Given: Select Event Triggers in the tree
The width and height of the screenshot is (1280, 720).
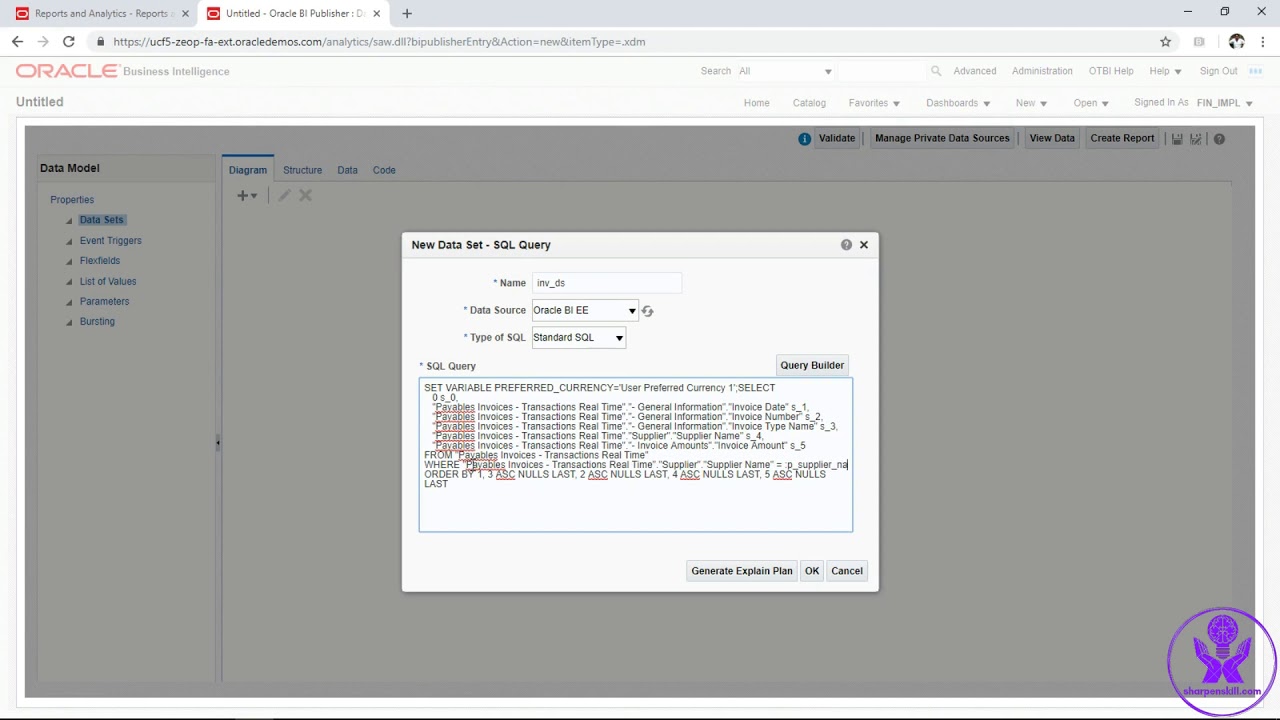Looking at the screenshot, I should pos(110,241).
